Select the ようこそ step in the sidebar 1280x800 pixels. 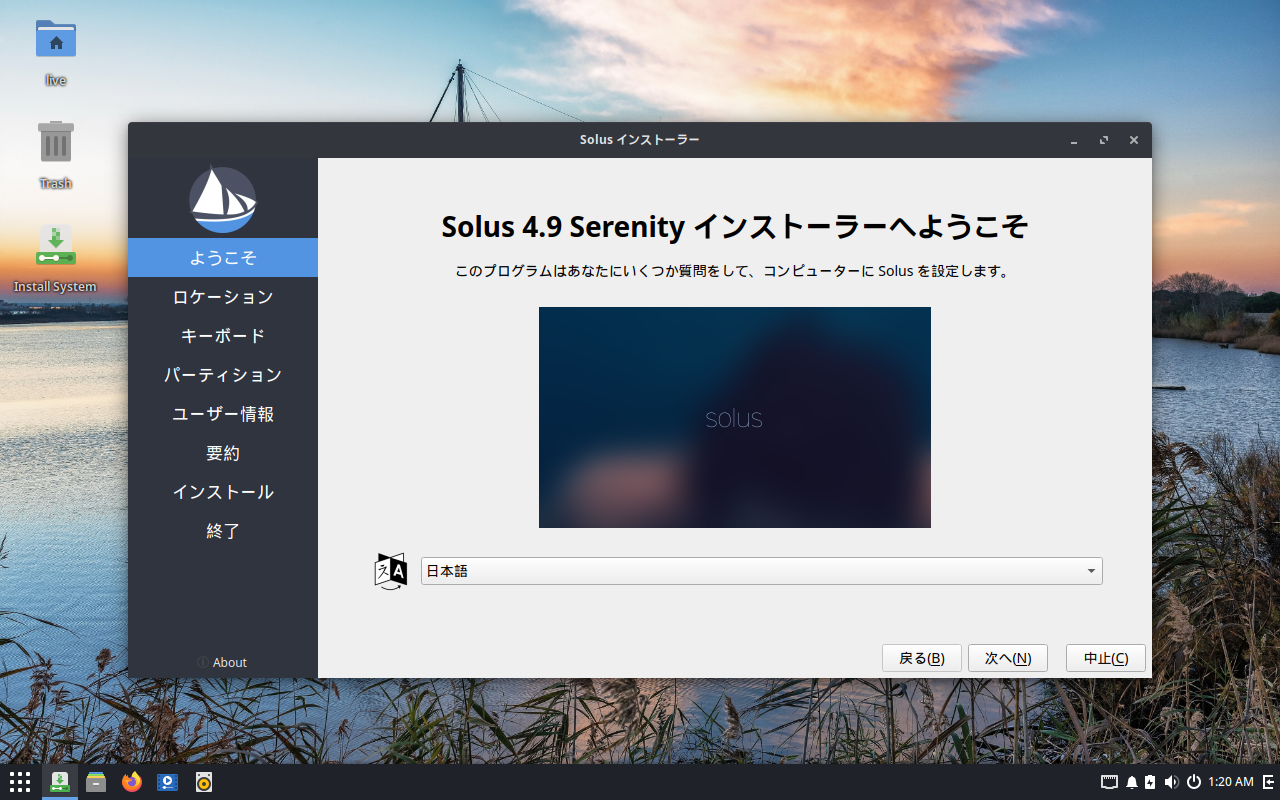coord(223,257)
